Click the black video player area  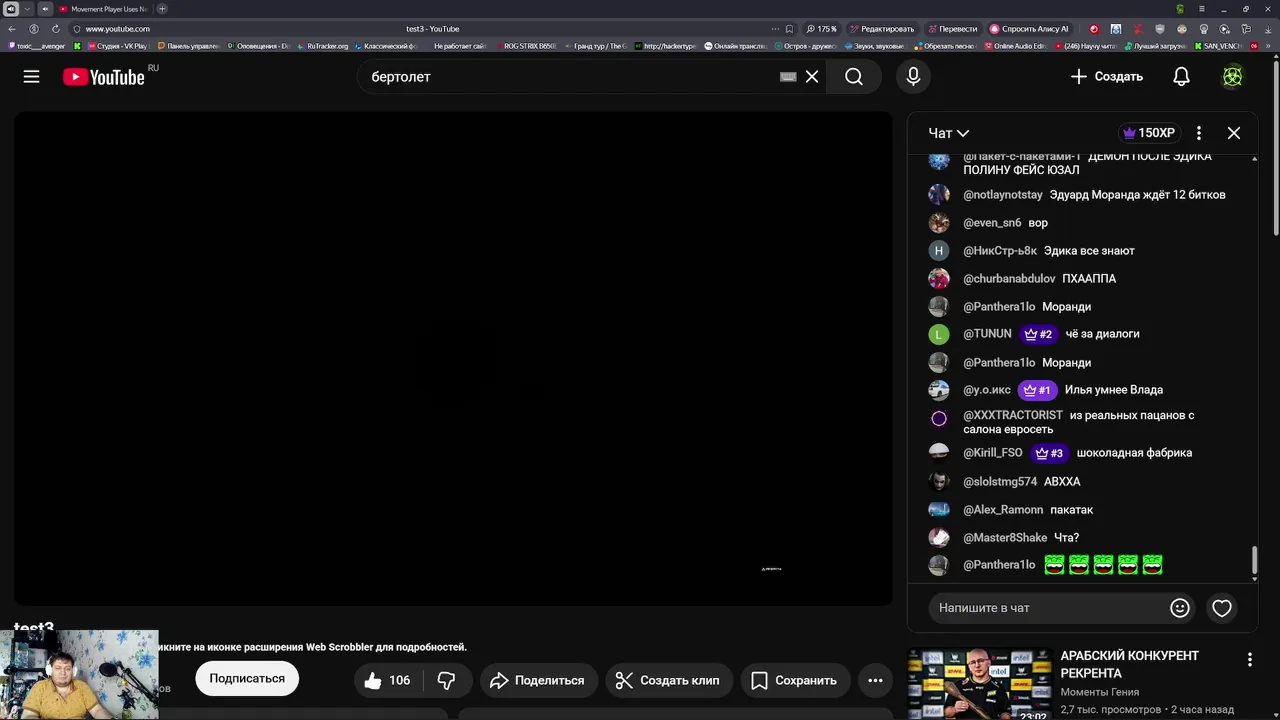453,358
